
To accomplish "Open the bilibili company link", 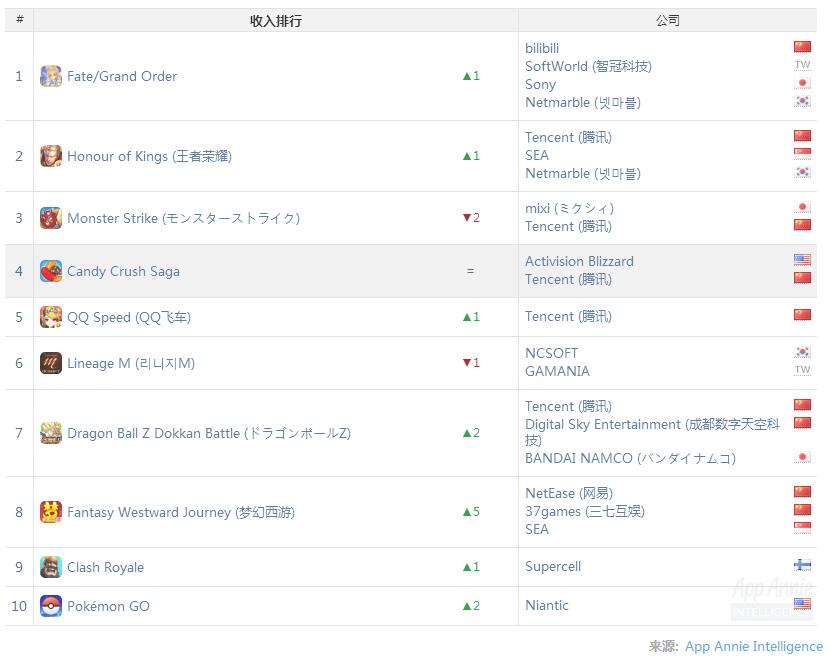I will coord(542,48).
